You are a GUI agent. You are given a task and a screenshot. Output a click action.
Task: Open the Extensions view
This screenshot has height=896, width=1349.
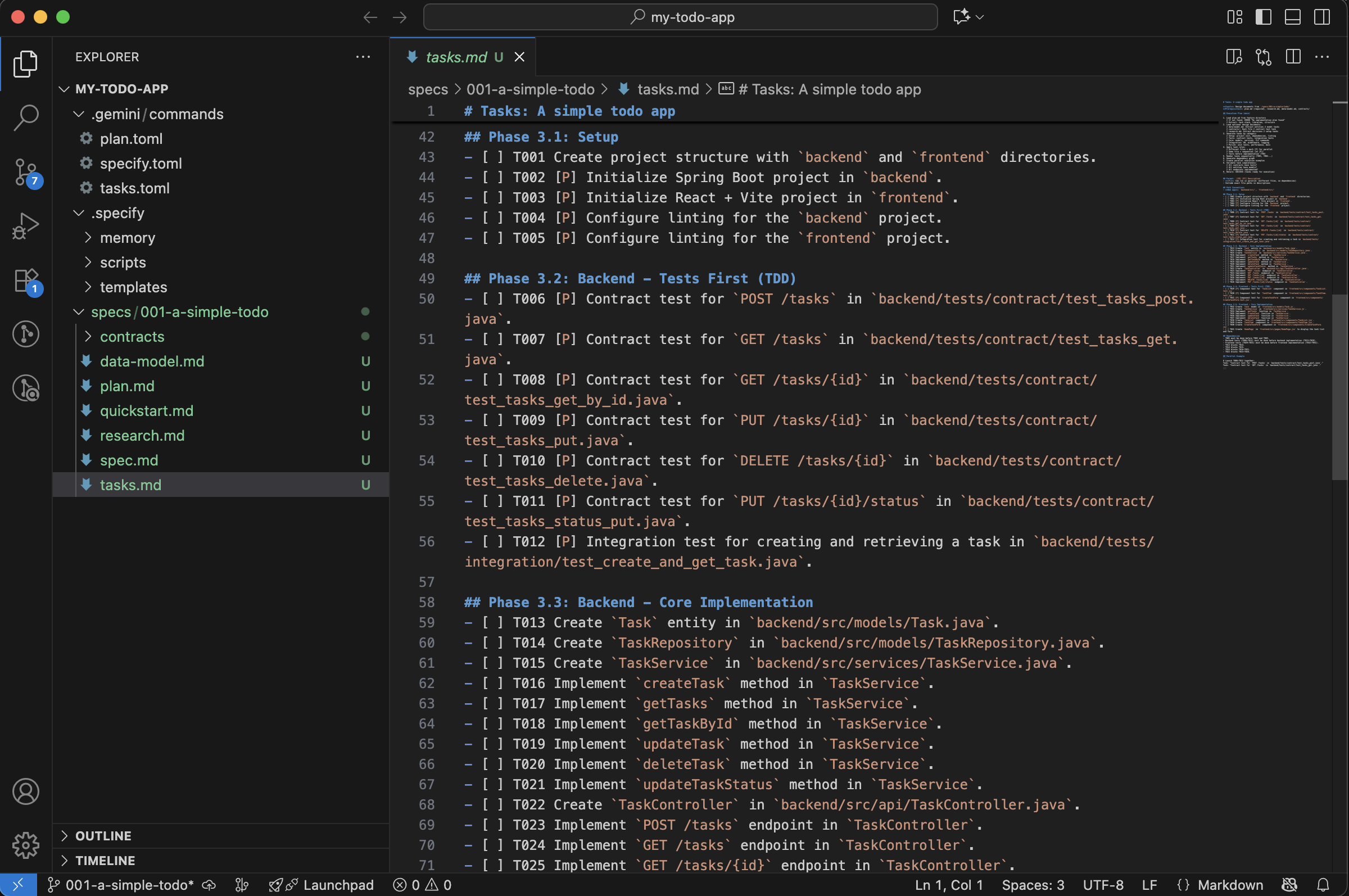pyautogui.click(x=26, y=280)
